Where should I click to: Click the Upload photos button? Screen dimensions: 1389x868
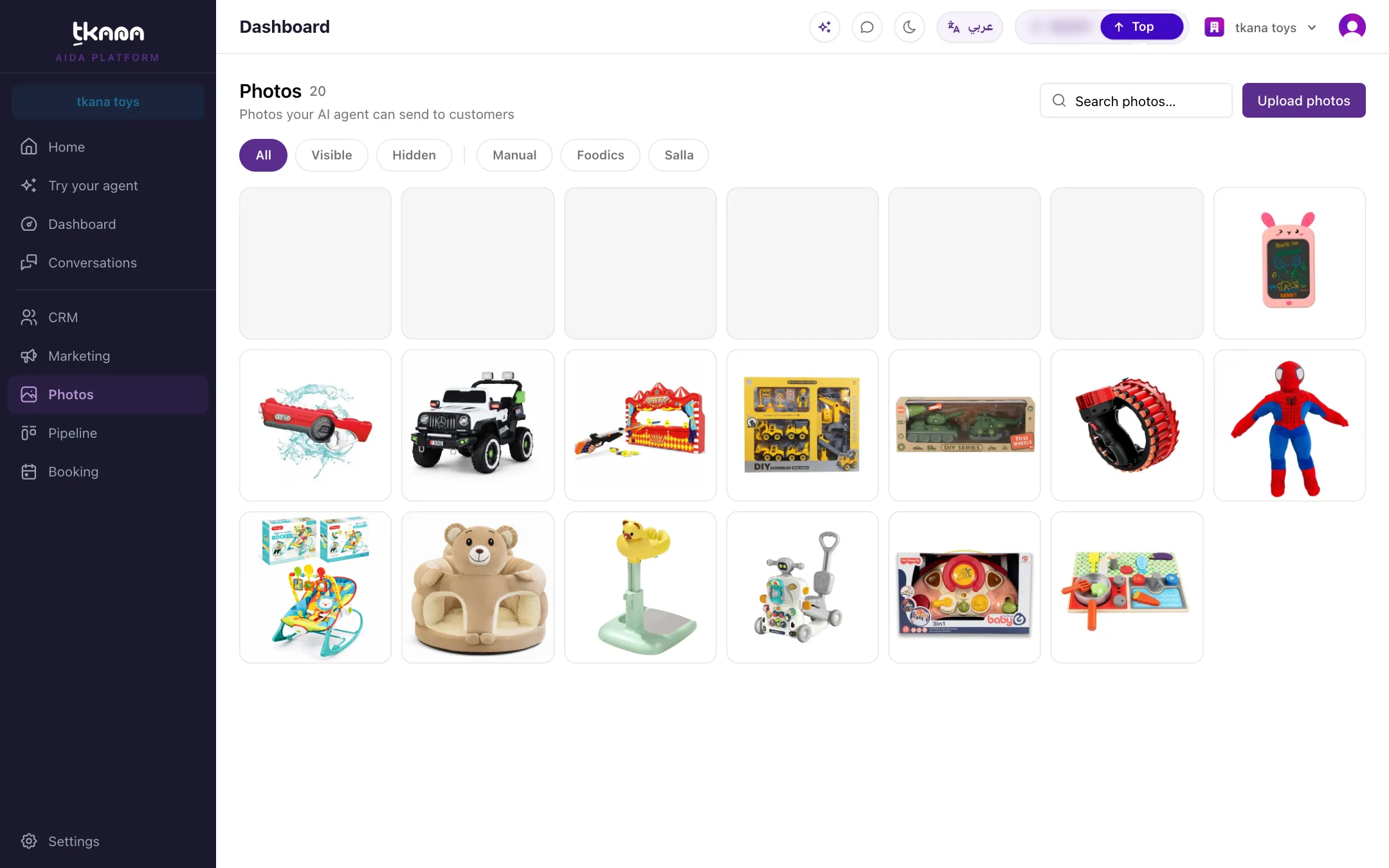(1303, 101)
